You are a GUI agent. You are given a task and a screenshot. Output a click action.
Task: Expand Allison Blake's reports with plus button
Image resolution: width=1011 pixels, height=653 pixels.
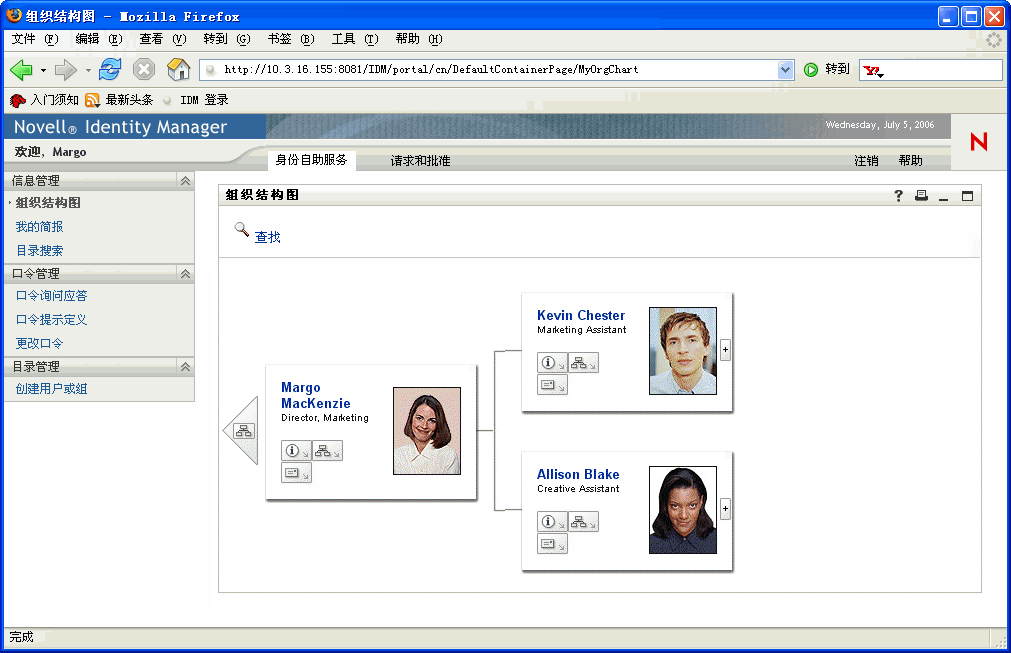click(x=725, y=509)
